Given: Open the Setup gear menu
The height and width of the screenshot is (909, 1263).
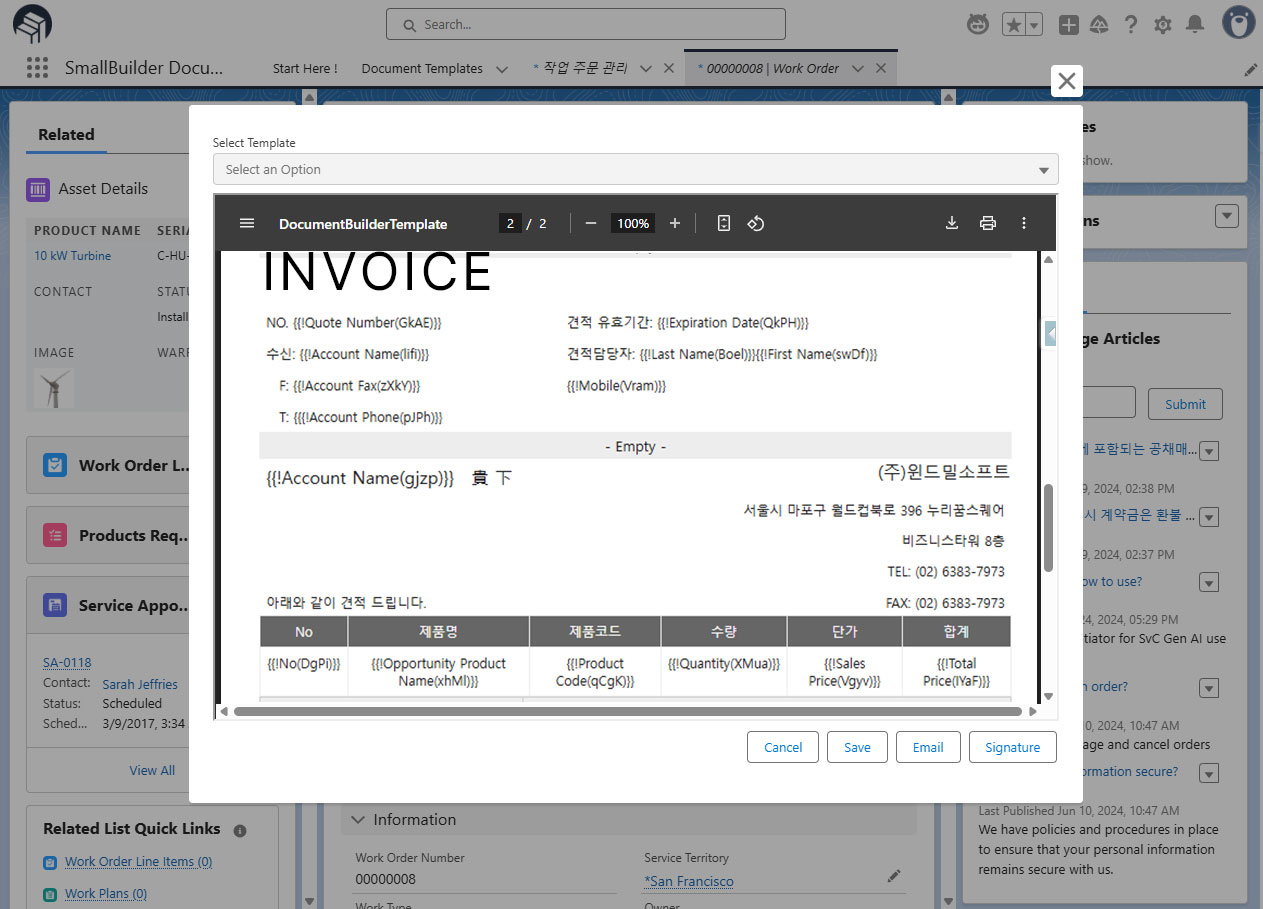Looking at the screenshot, I should (1163, 25).
